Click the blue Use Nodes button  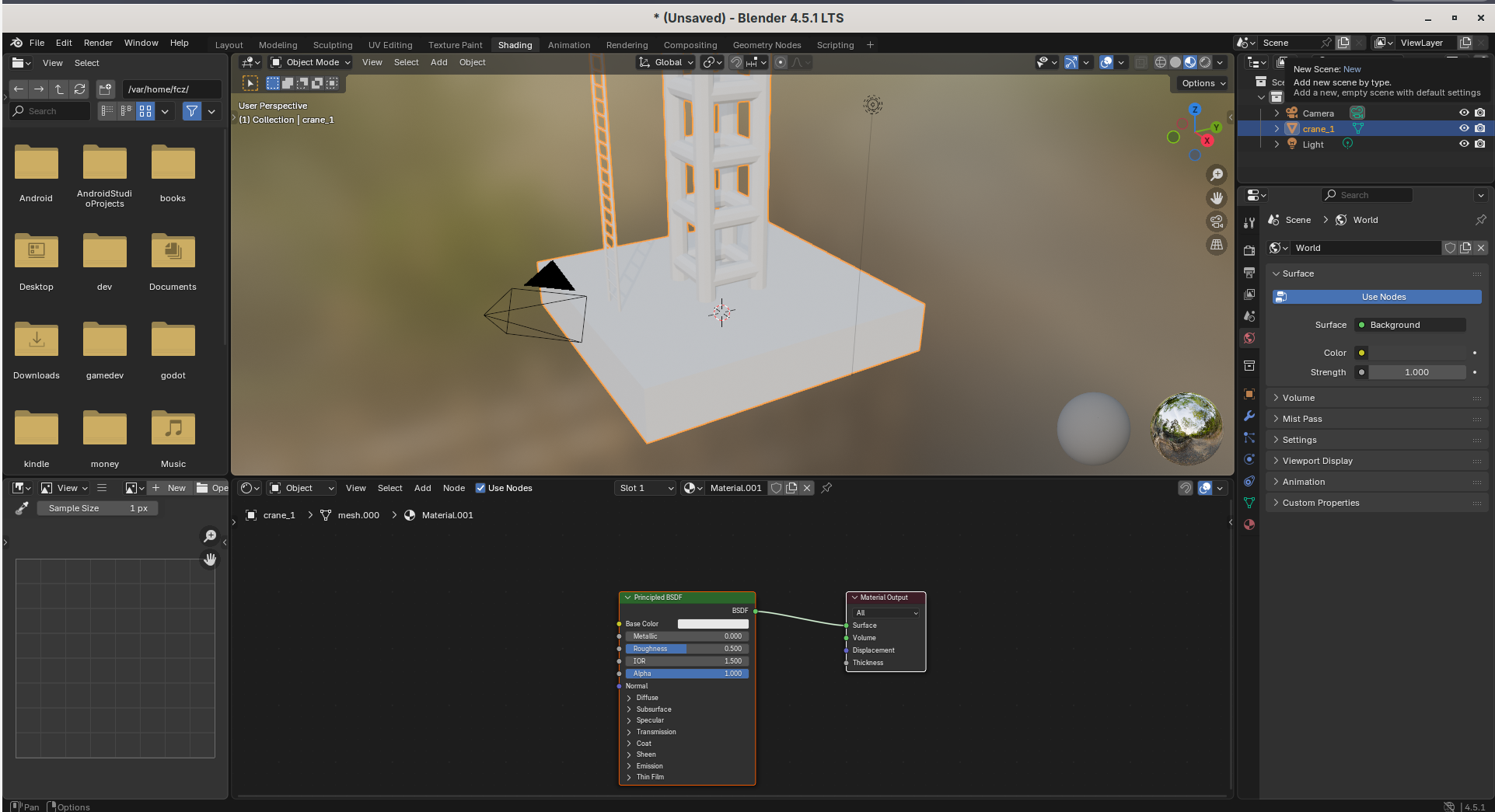point(1376,297)
